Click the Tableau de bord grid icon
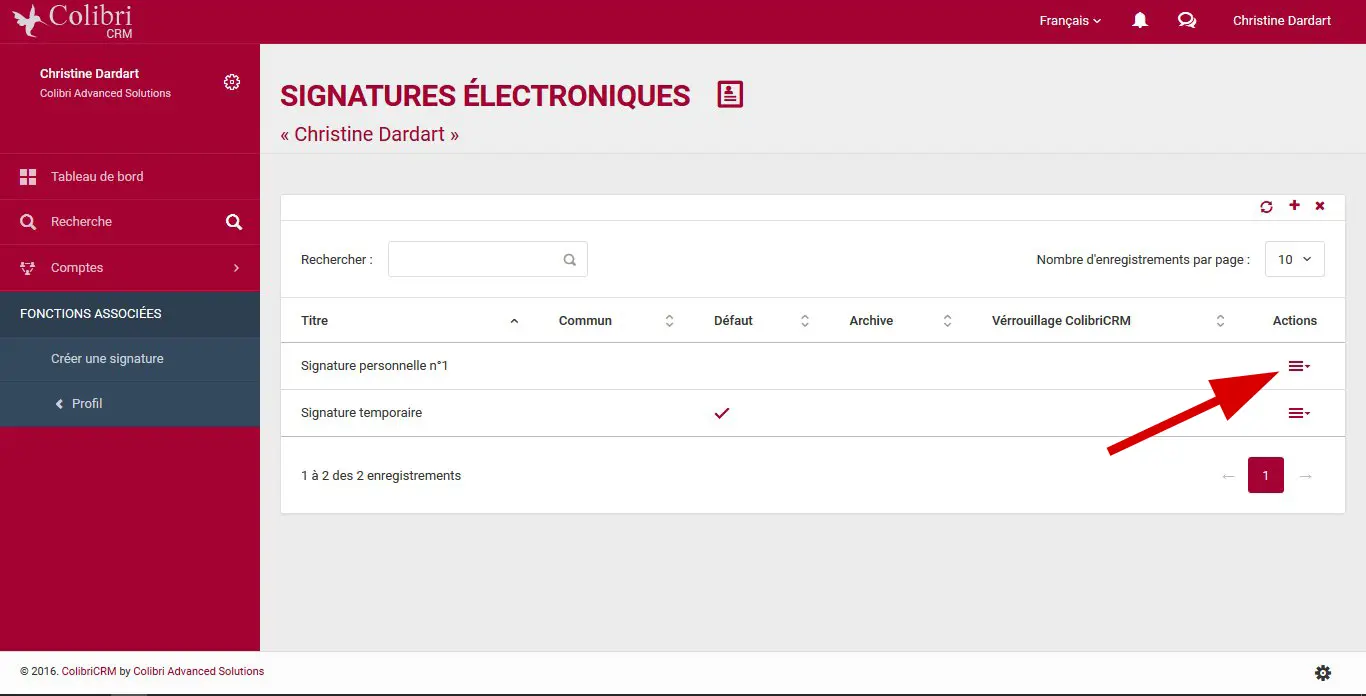Screen dimensions: 1366x696 click(x=28, y=177)
